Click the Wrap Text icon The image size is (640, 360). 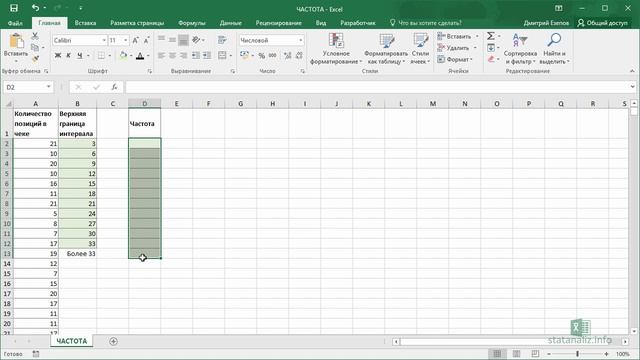pos(222,40)
